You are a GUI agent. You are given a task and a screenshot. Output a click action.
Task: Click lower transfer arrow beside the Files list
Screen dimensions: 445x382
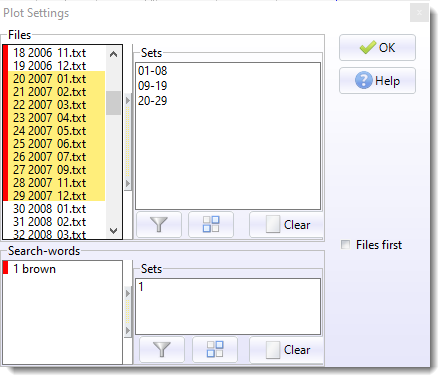click(128, 183)
